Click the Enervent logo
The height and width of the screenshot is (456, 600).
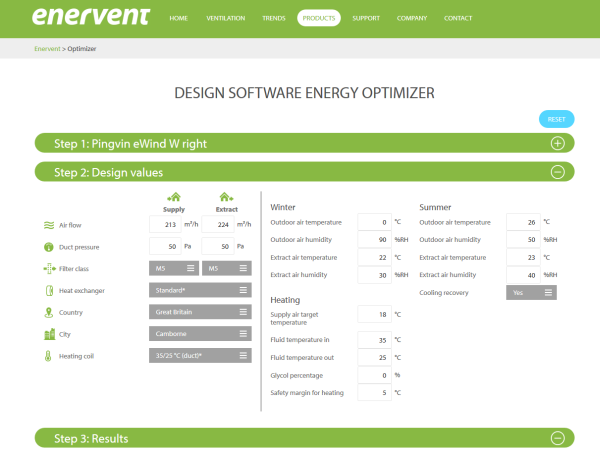pyautogui.click(x=91, y=16)
